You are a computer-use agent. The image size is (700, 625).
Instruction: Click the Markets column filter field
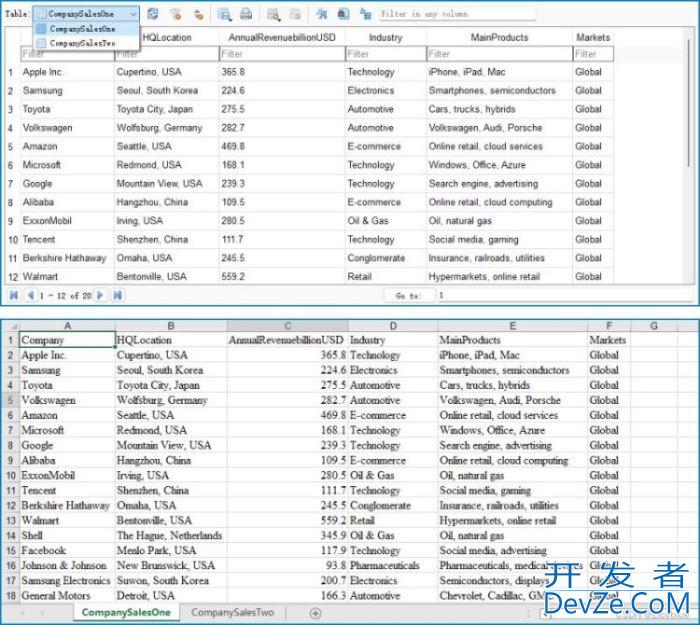tap(593, 54)
